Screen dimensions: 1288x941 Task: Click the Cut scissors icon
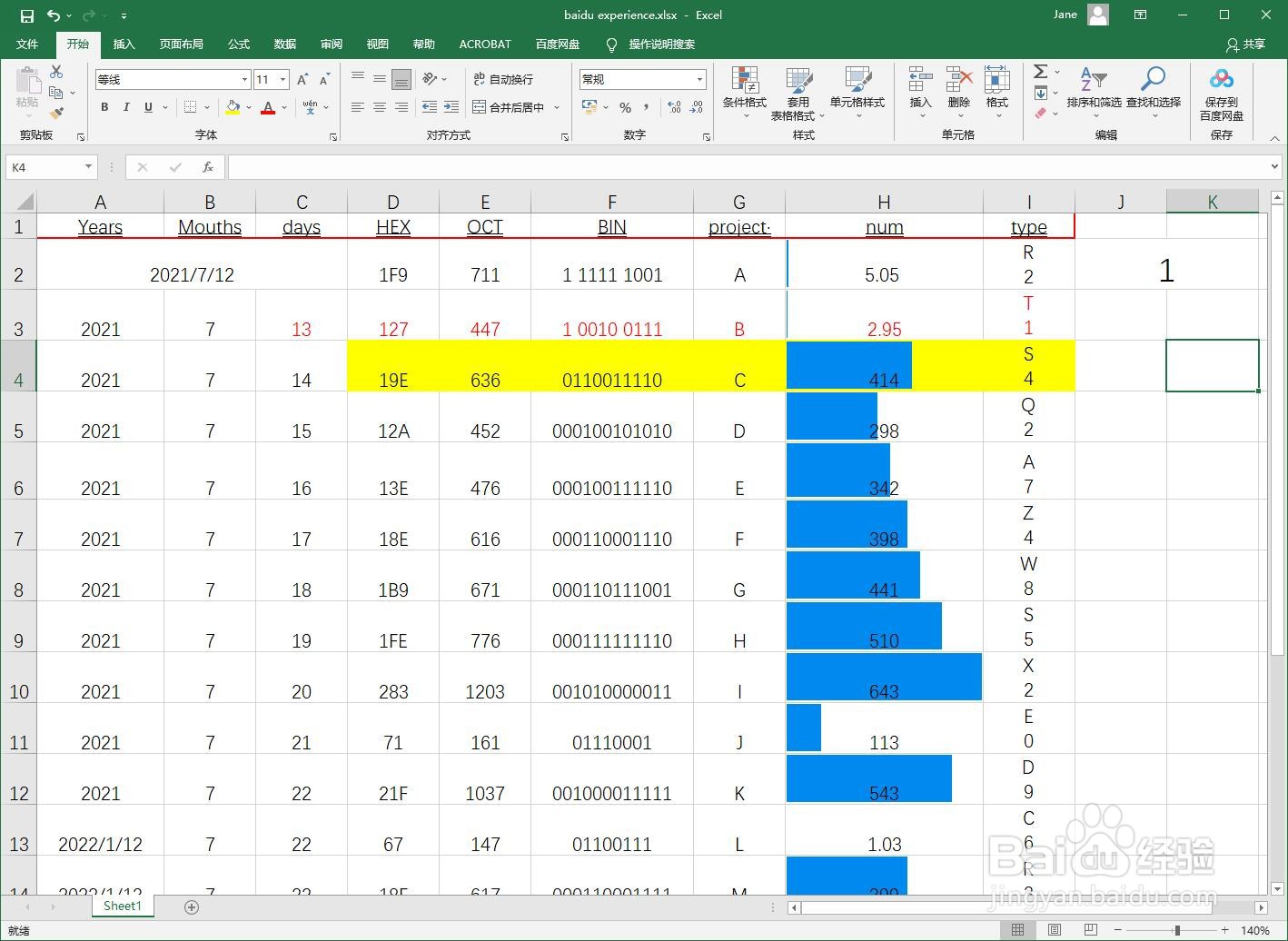pos(56,72)
